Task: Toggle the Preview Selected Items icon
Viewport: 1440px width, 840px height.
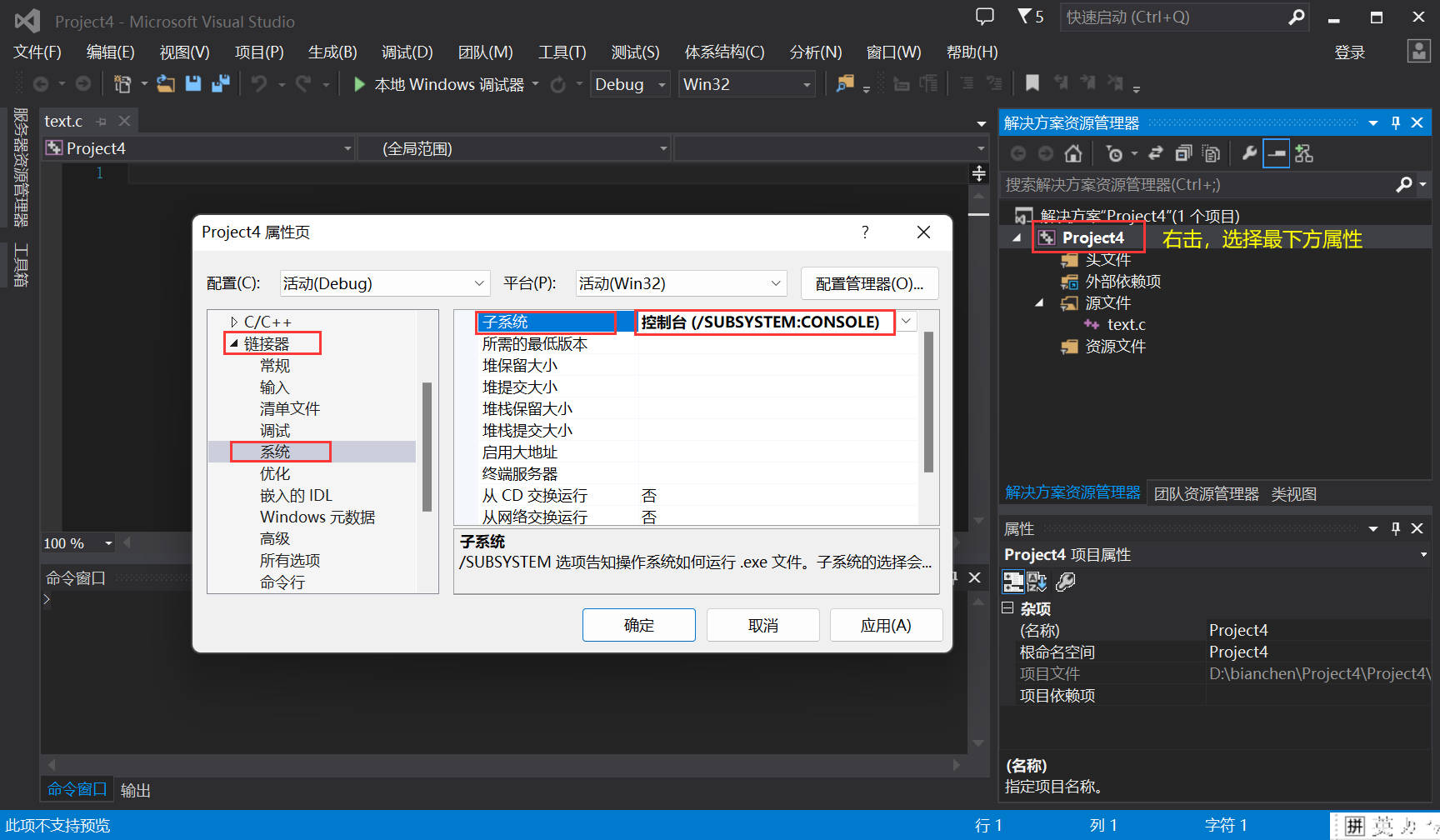Action: [1276, 153]
